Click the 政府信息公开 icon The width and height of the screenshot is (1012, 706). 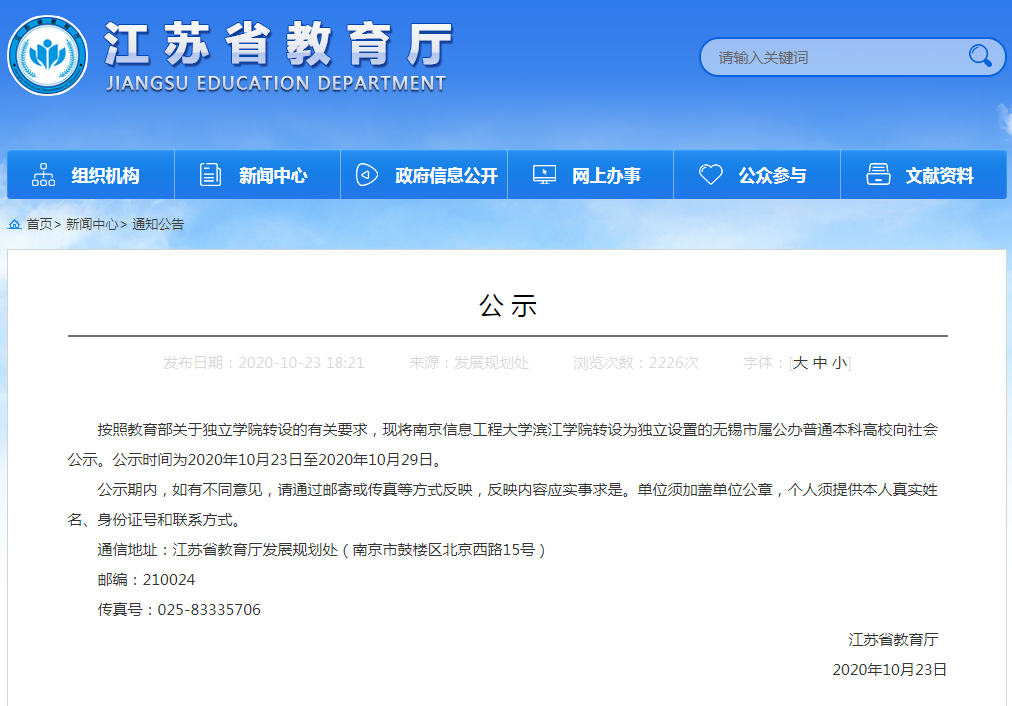pyautogui.click(x=367, y=175)
